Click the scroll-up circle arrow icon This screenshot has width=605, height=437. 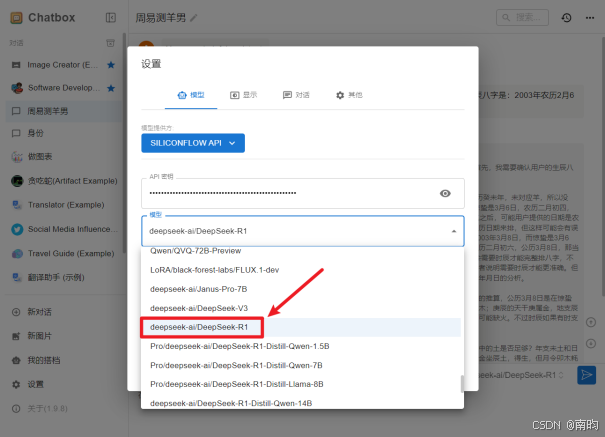[591, 322]
